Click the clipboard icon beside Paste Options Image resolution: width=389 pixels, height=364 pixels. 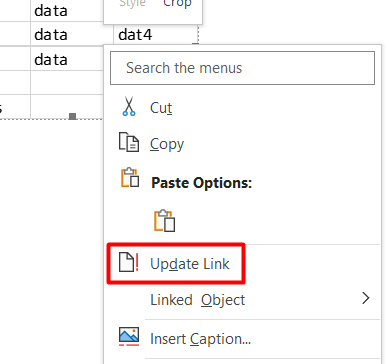pos(130,177)
